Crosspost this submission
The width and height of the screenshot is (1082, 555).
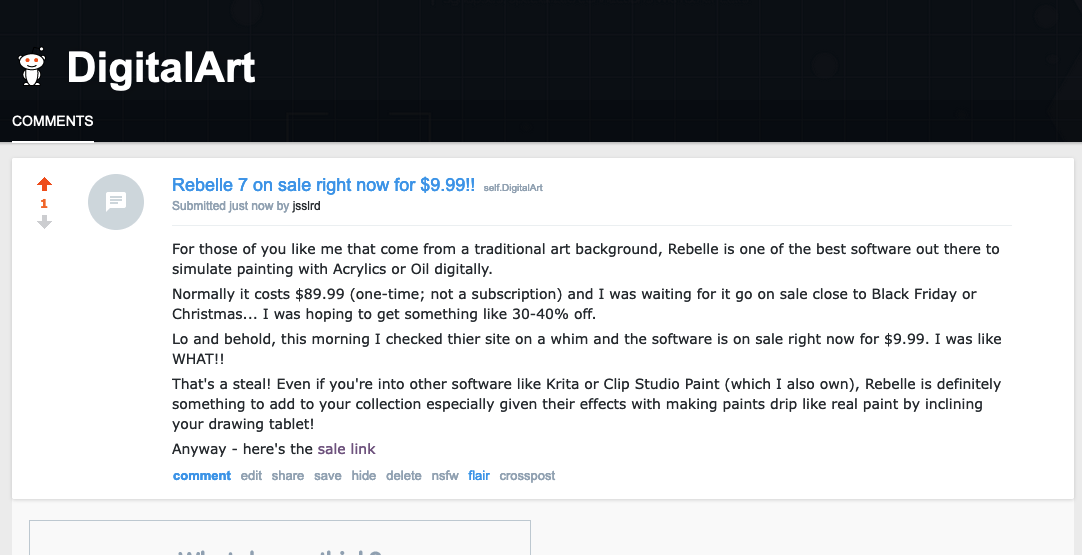(x=527, y=476)
